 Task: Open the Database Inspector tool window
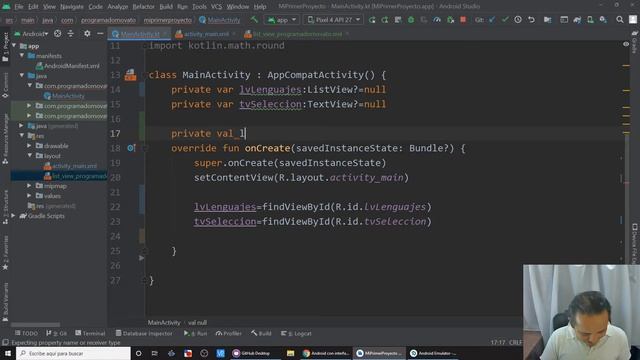tap(144, 333)
